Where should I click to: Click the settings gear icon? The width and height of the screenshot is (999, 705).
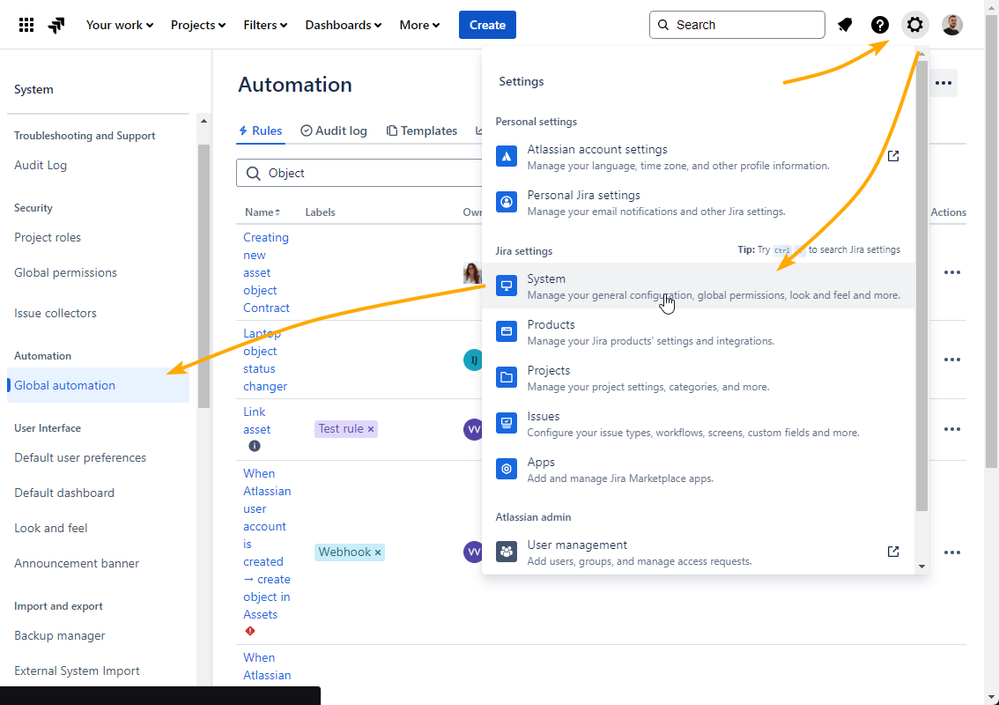[915, 25]
